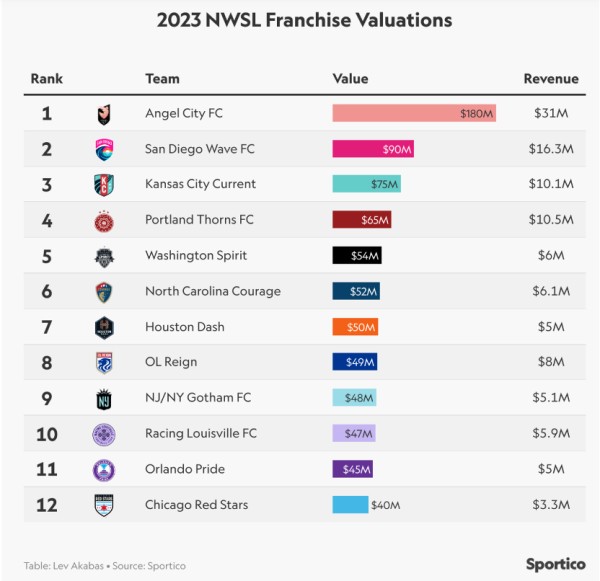Image resolution: width=600 pixels, height=581 pixels.
Task: Click the Revenue column header
Action: 551,79
